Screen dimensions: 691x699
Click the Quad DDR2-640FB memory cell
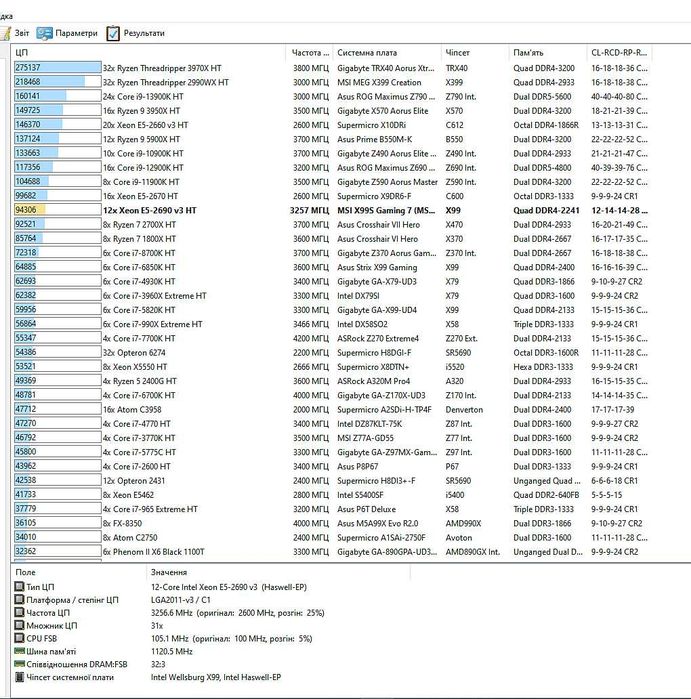(546, 495)
